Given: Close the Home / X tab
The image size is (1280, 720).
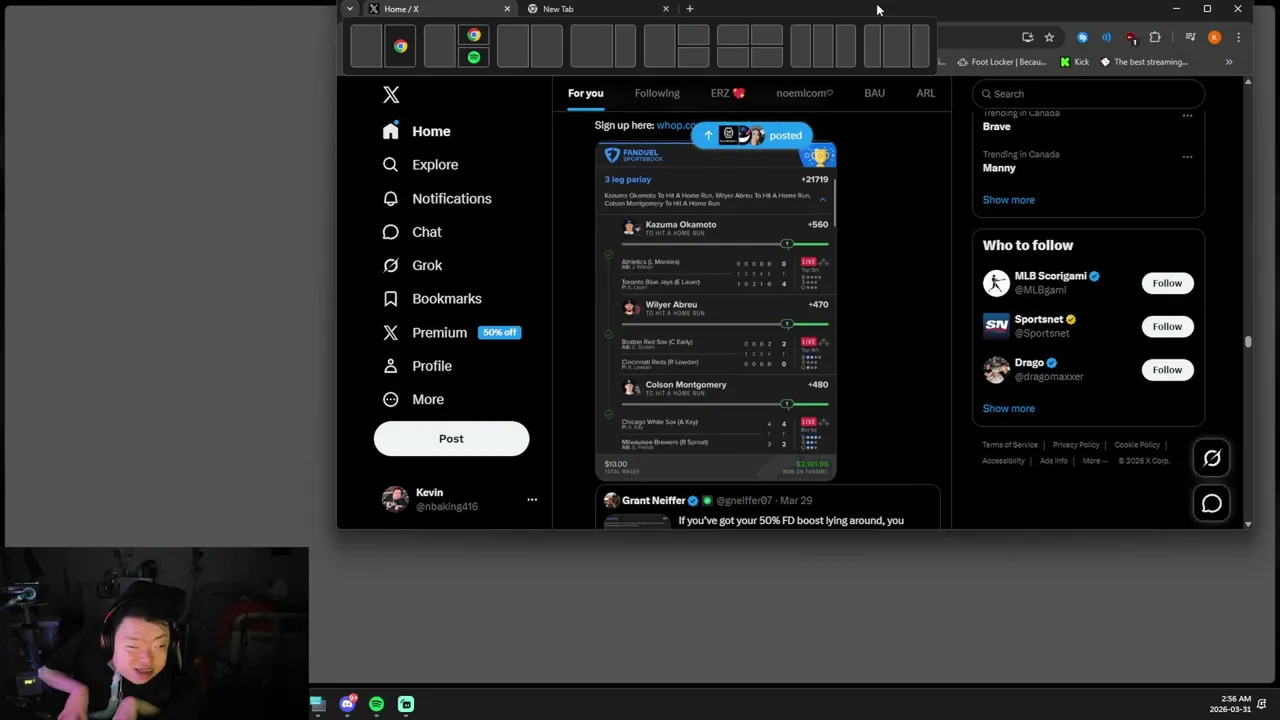Looking at the screenshot, I should tap(507, 9).
